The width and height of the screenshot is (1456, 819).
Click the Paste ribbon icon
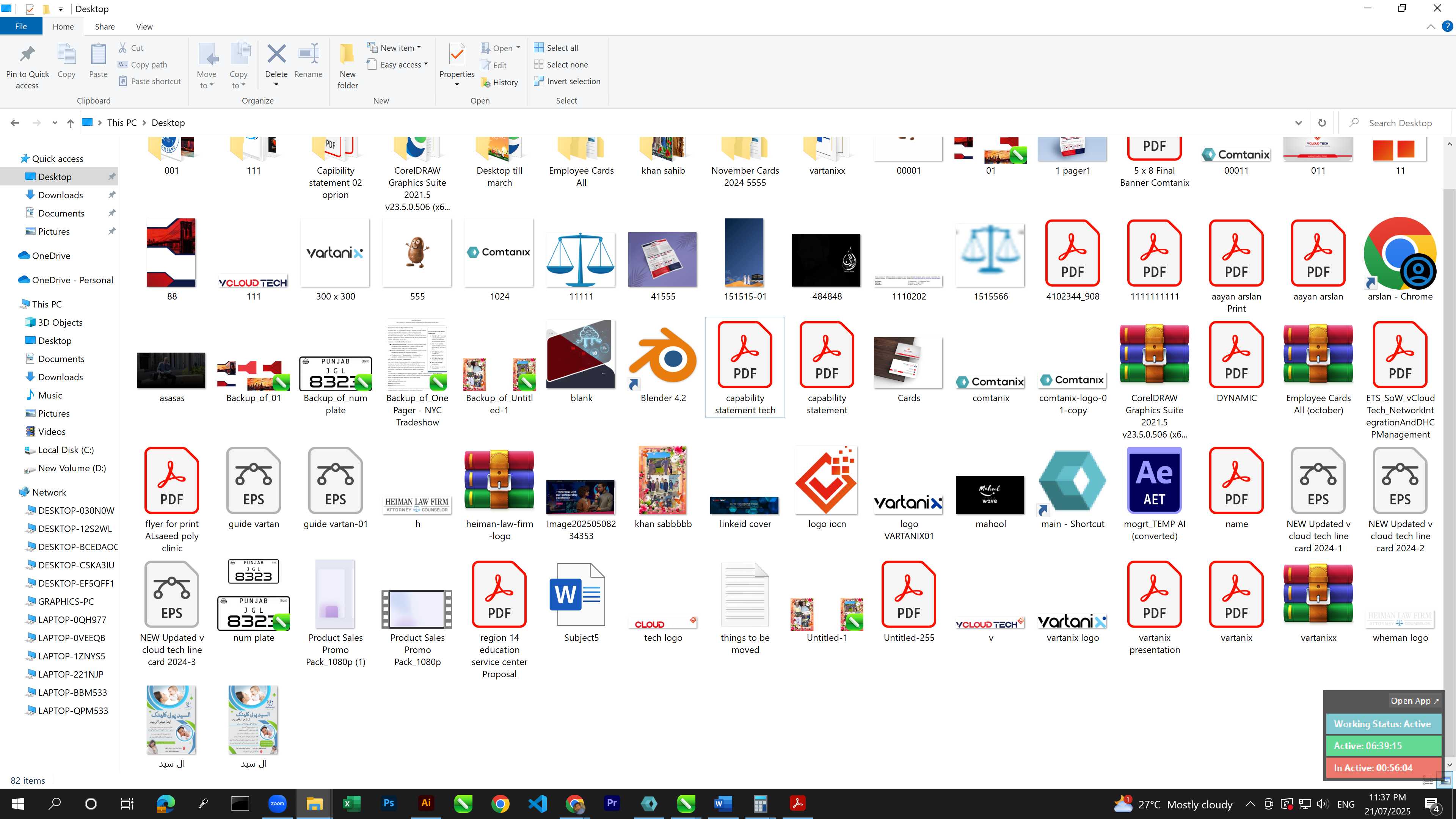click(x=98, y=54)
